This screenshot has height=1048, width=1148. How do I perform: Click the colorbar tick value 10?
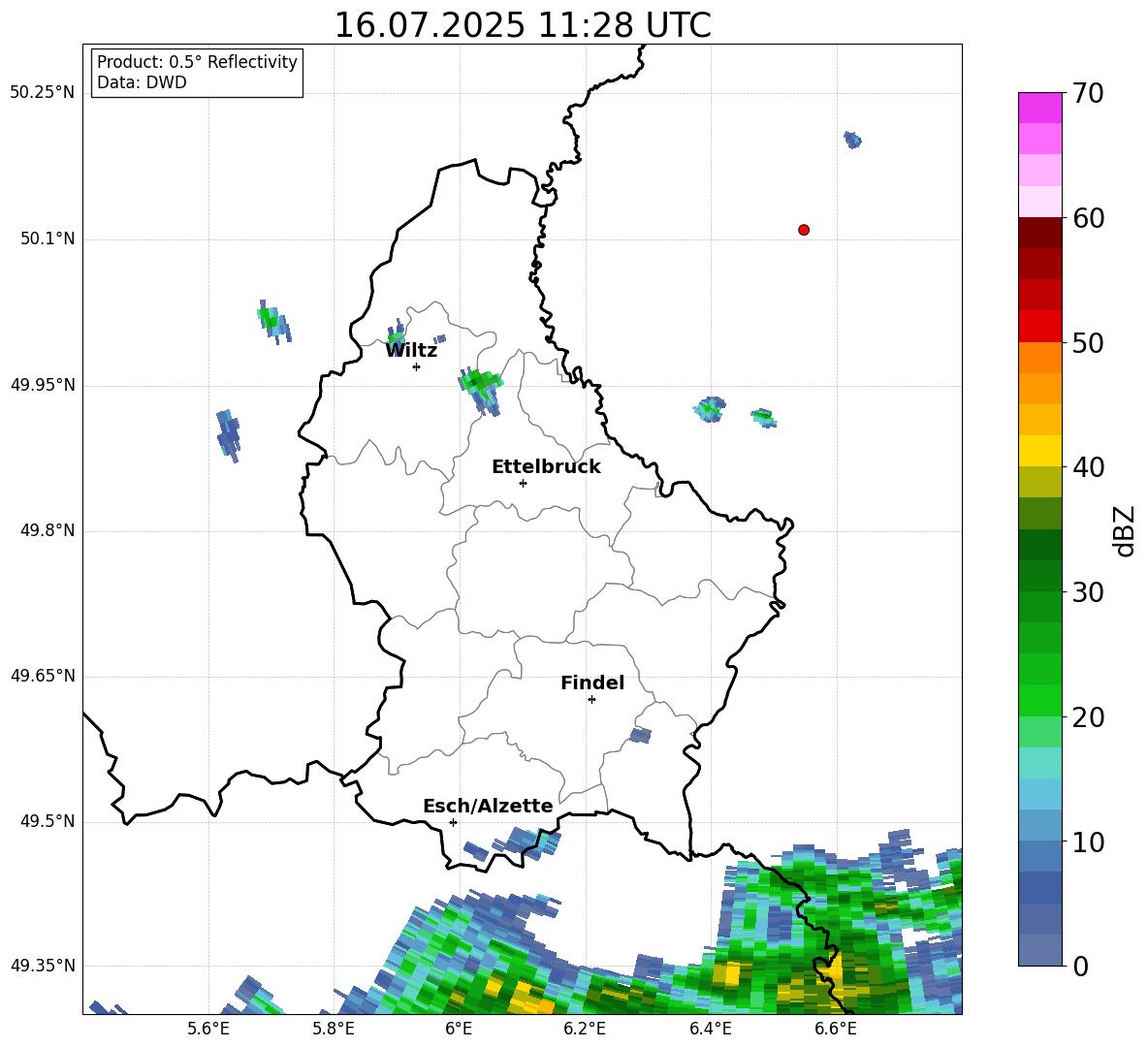pyautogui.click(x=1088, y=842)
